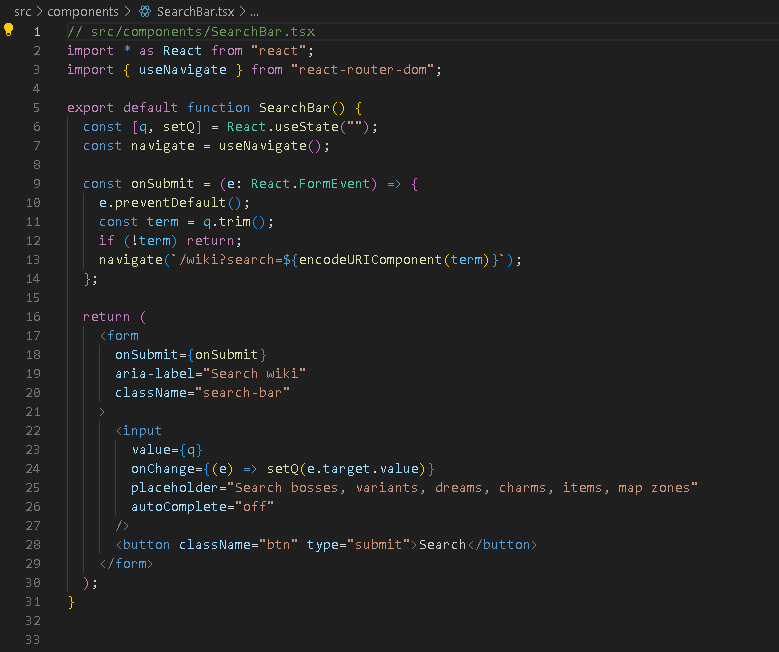Image resolution: width=779 pixels, height=652 pixels.
Task: Click the placeholder string about bosses and variants
Action: coord(461,488)
